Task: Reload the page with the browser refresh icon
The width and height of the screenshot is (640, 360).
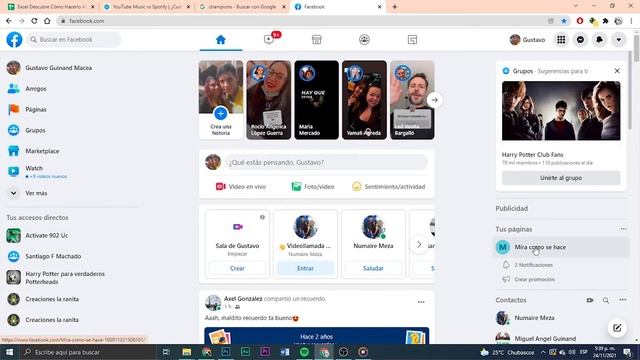Action: (34, 21)
